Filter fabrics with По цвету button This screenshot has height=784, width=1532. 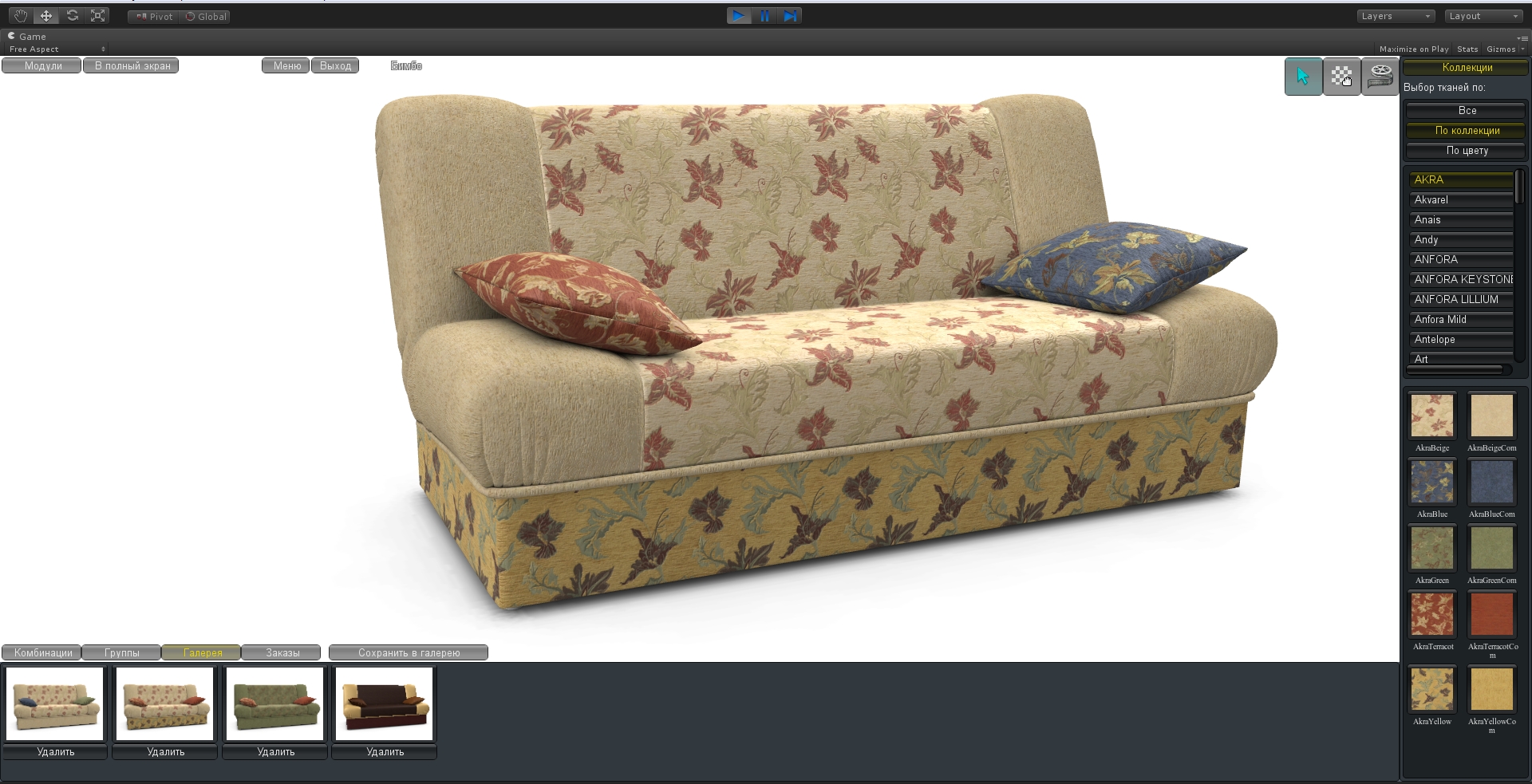[1467, 151]
